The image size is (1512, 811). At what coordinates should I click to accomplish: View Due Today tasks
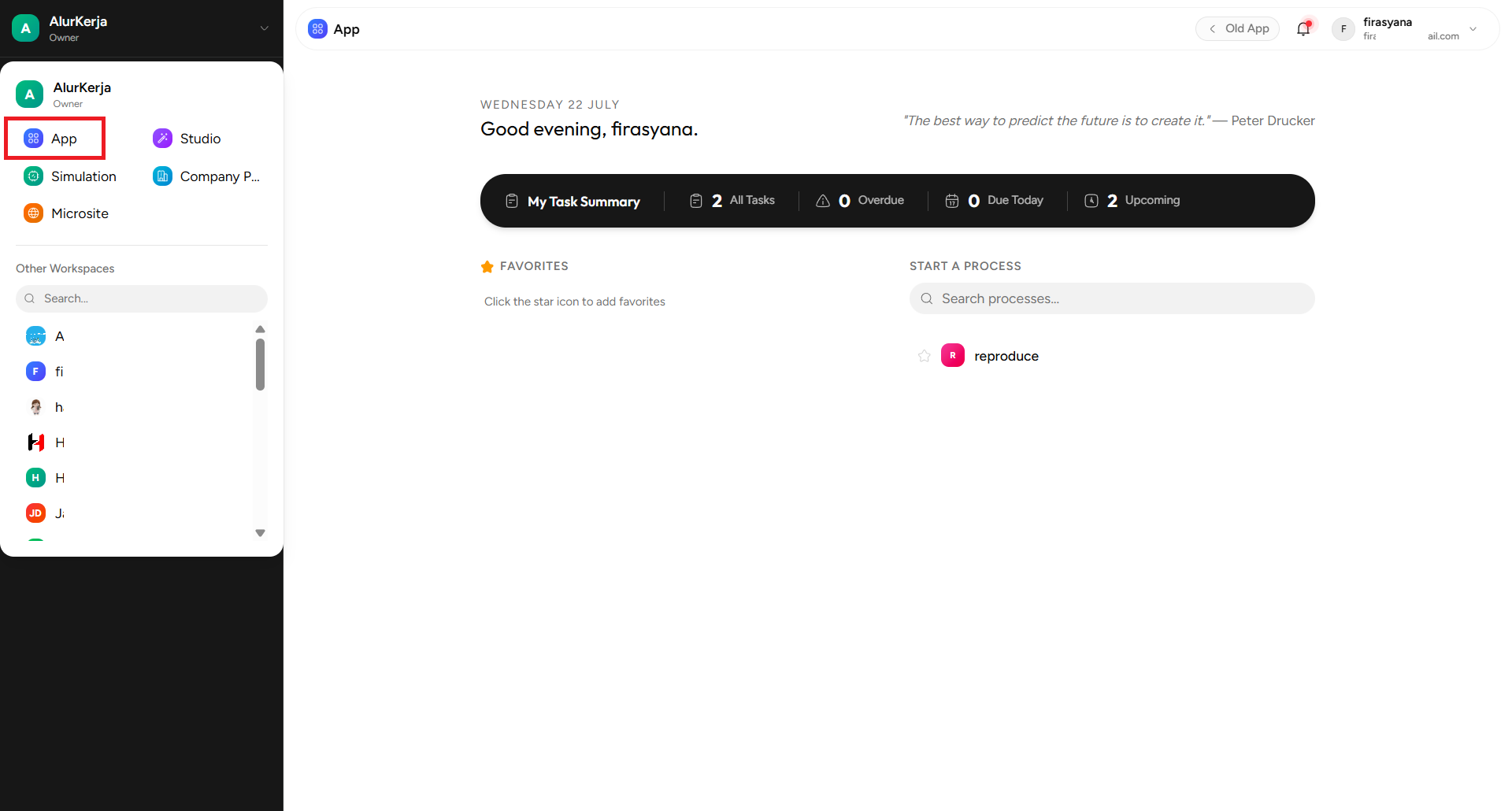(994, 201)
